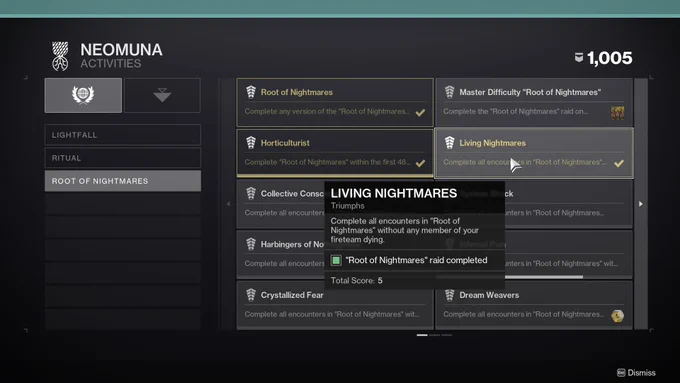Image resolution: width=680 pixels, height=383 pixels.
Task: Switch to the downward triangle seals tab
Action: pyautogui.click(x=162, y=95)
